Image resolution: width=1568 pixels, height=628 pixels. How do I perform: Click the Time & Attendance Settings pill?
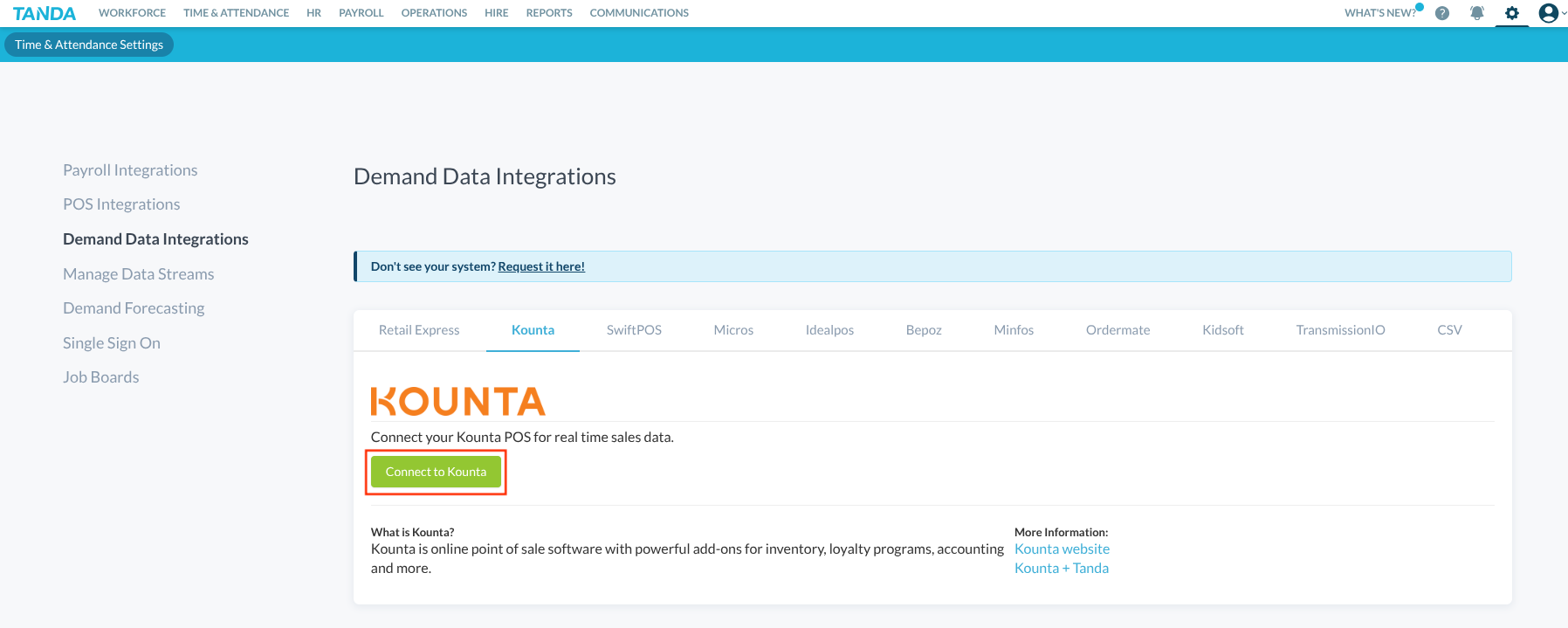89,45
